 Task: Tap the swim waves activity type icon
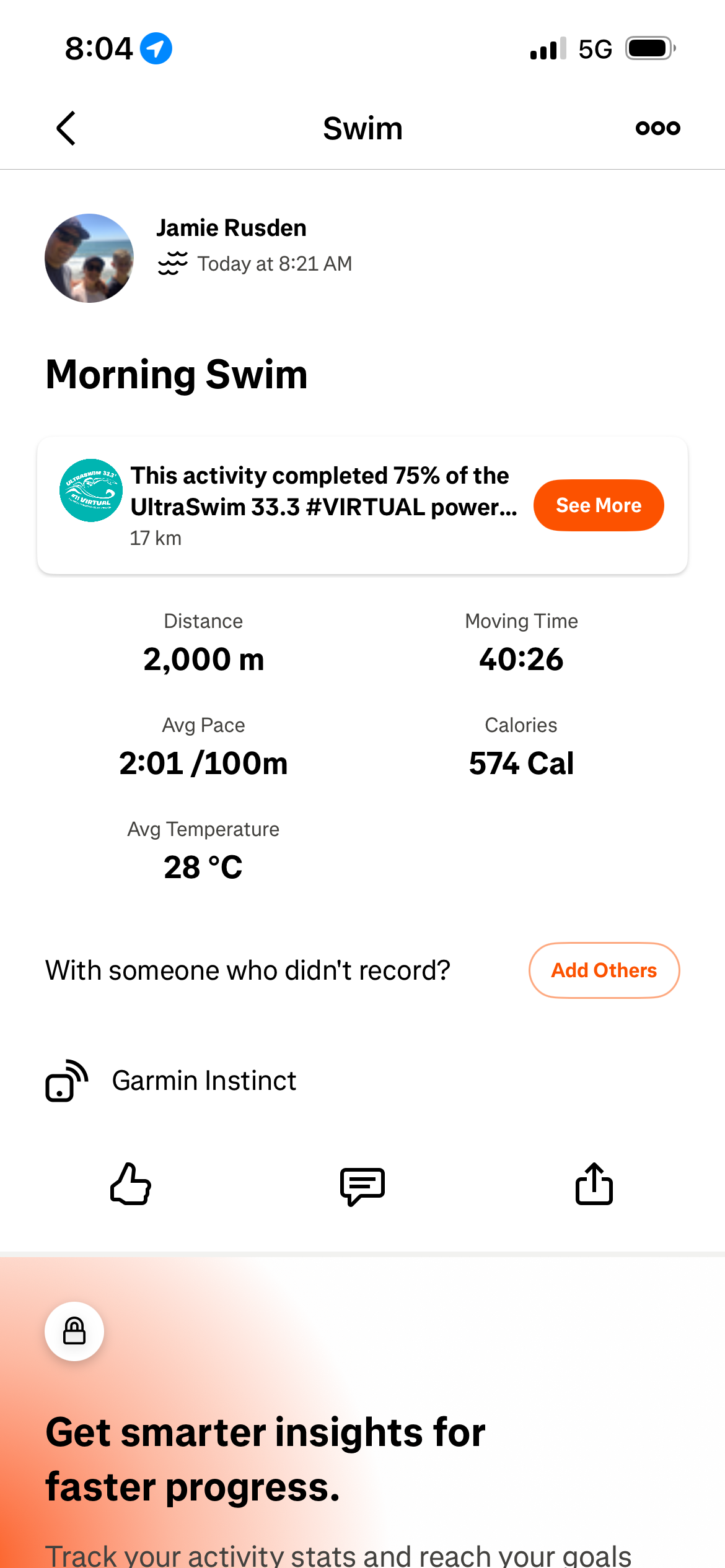173,263
